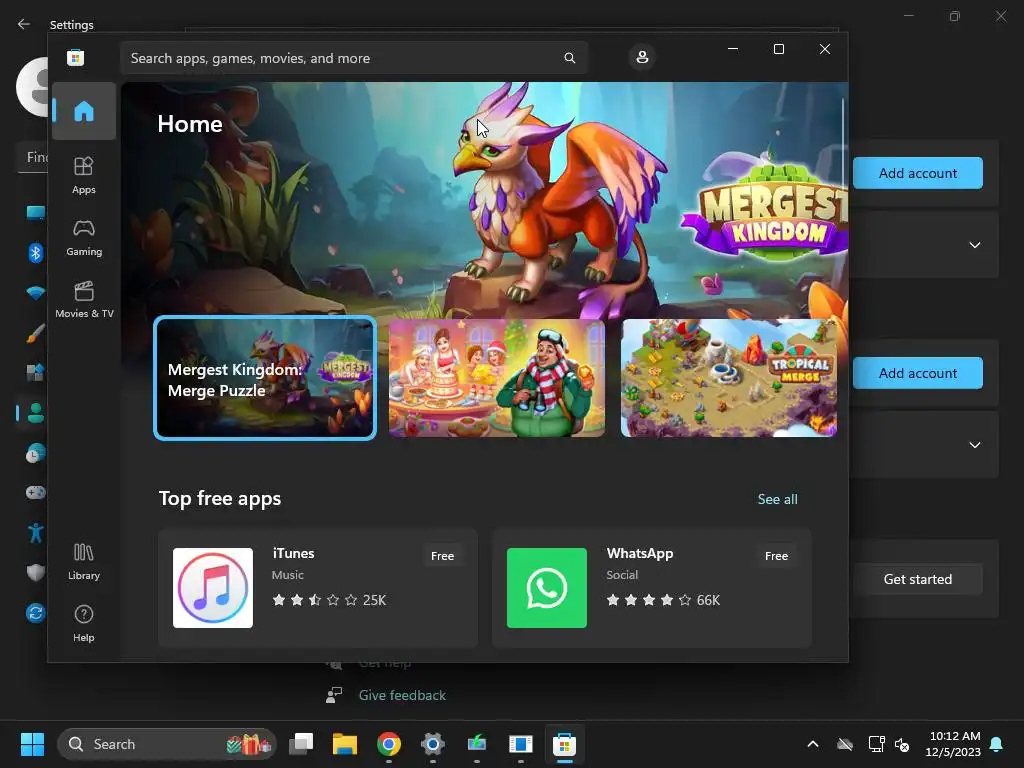Click the Give feedback link in Settings
The image size is (1024, 768).
(x=402, y=696)
